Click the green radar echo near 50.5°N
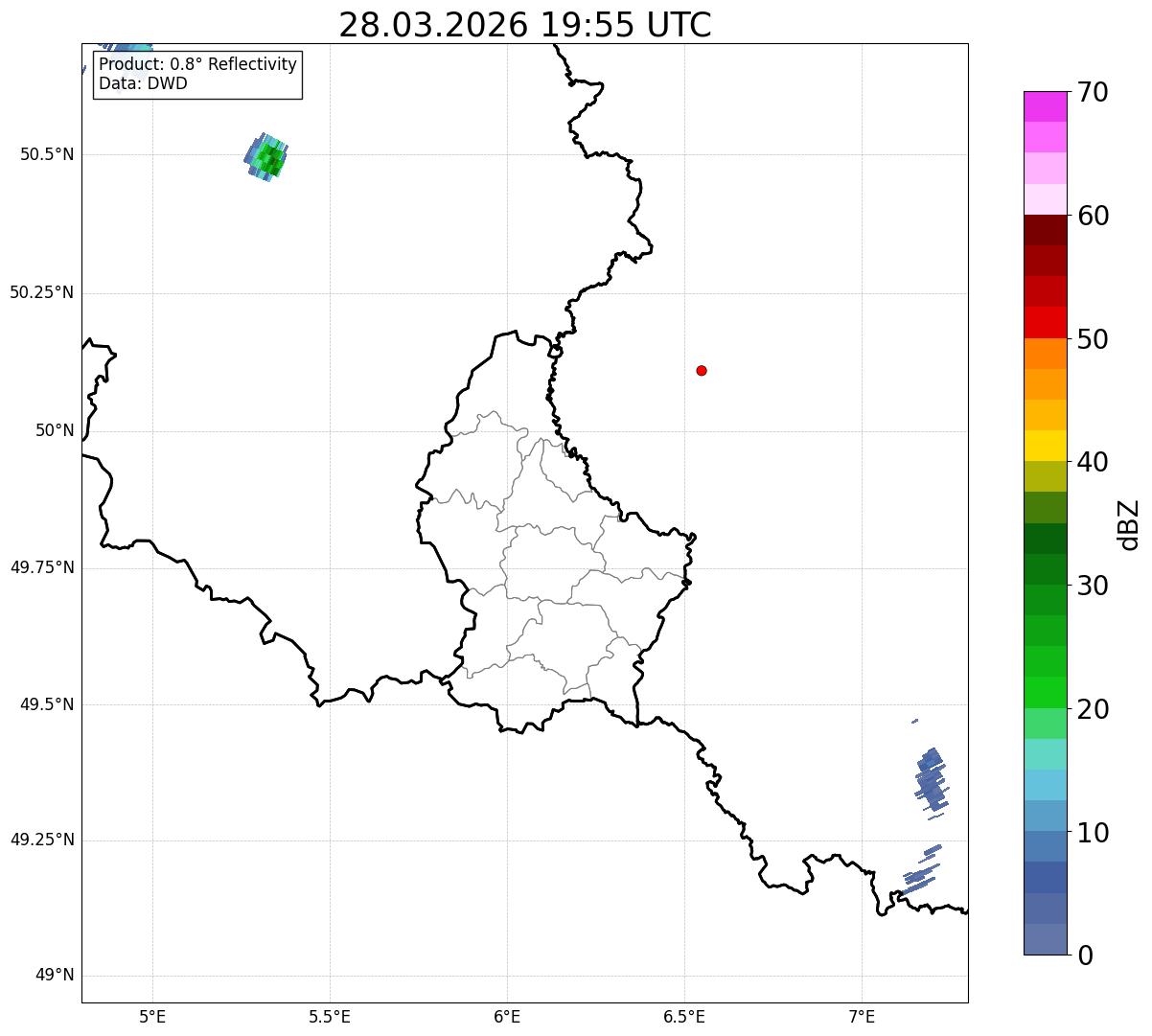Image resolution: width=1152 pixels, height=1036 pixels. point(266,157)
